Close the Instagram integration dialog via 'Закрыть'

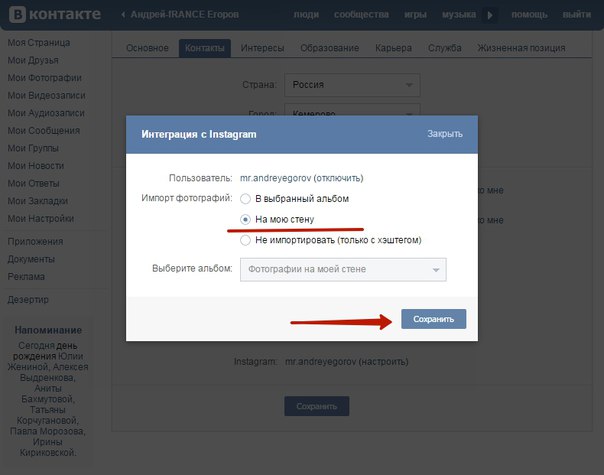pyautogui.click(x=445, y=134)
